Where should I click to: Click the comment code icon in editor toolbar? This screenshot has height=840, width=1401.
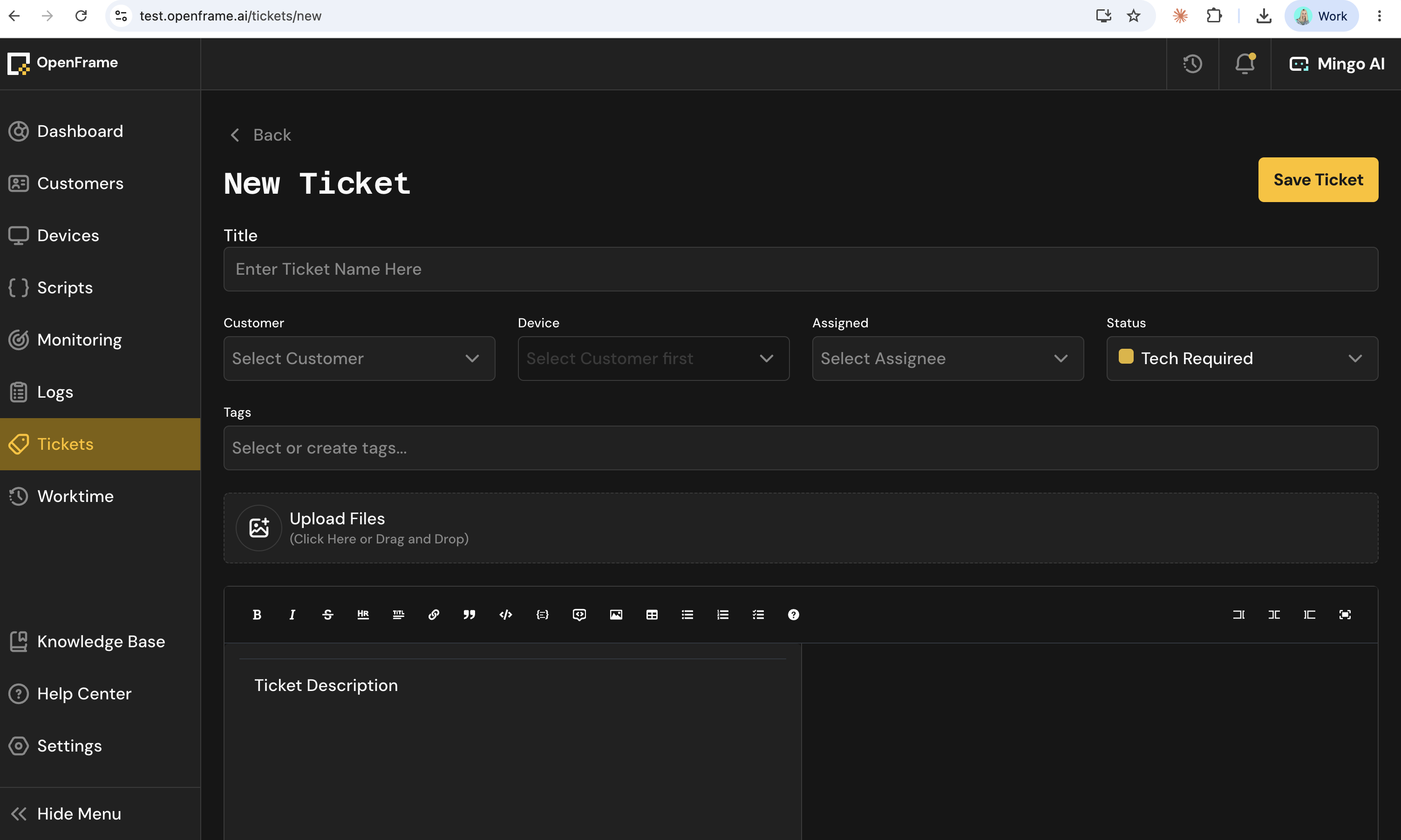[579, 615]
